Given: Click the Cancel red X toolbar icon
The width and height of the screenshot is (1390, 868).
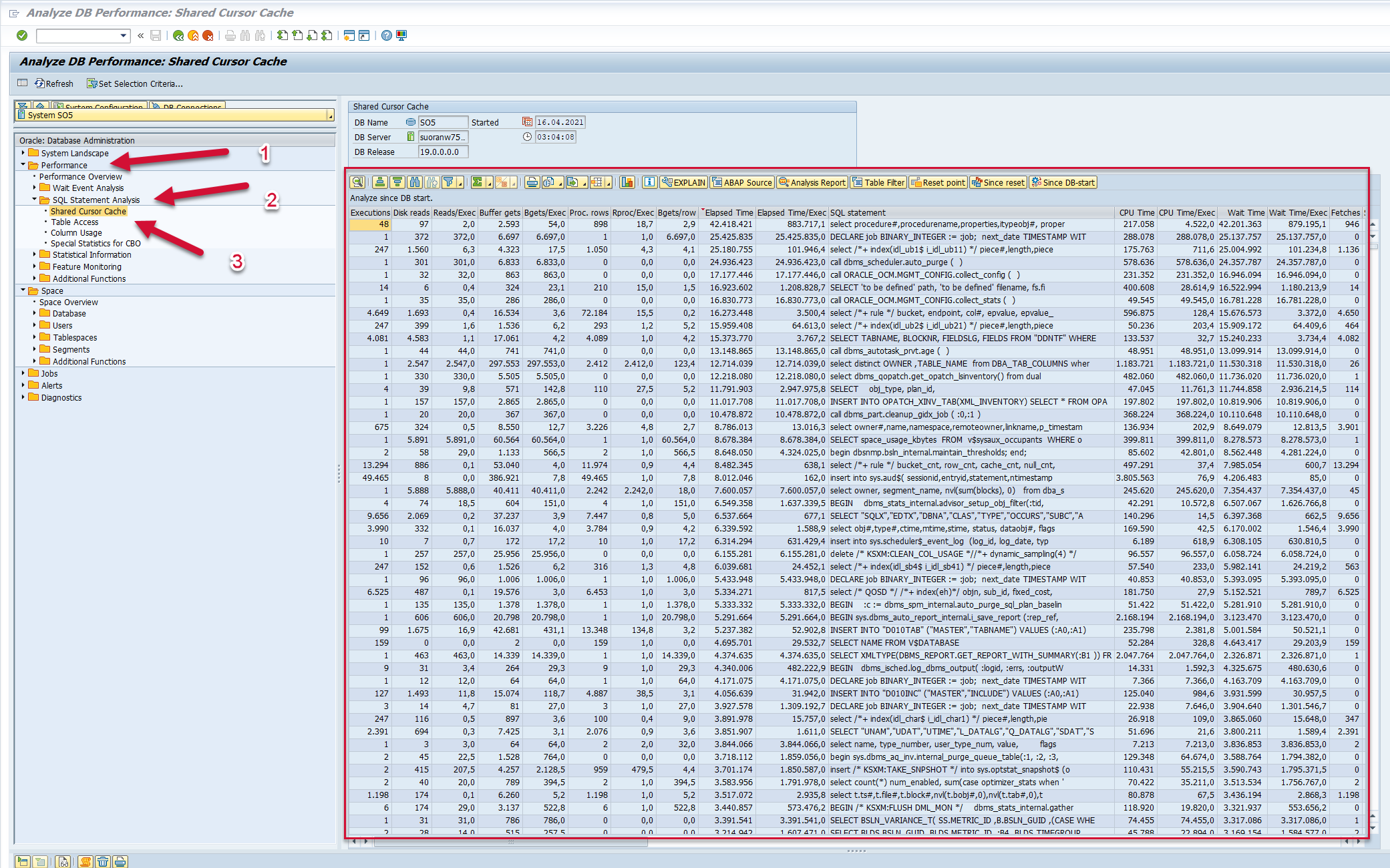Looking at the screenshot, I should [x=208, y=35].
